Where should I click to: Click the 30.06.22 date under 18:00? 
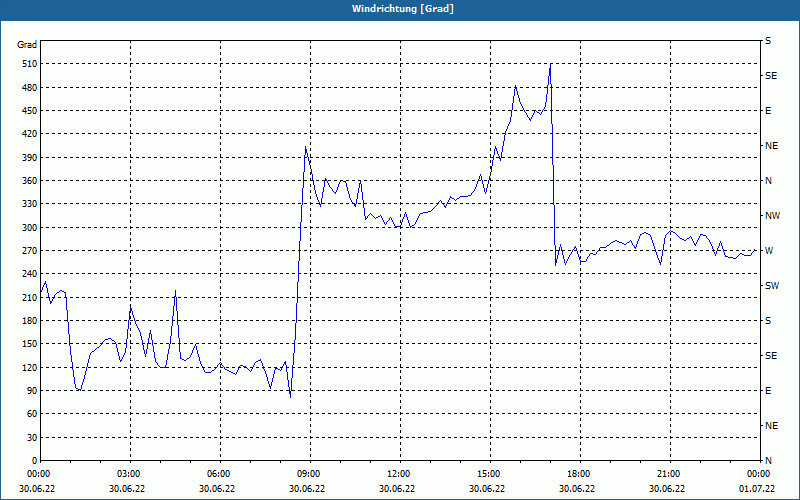click(577, 489)
